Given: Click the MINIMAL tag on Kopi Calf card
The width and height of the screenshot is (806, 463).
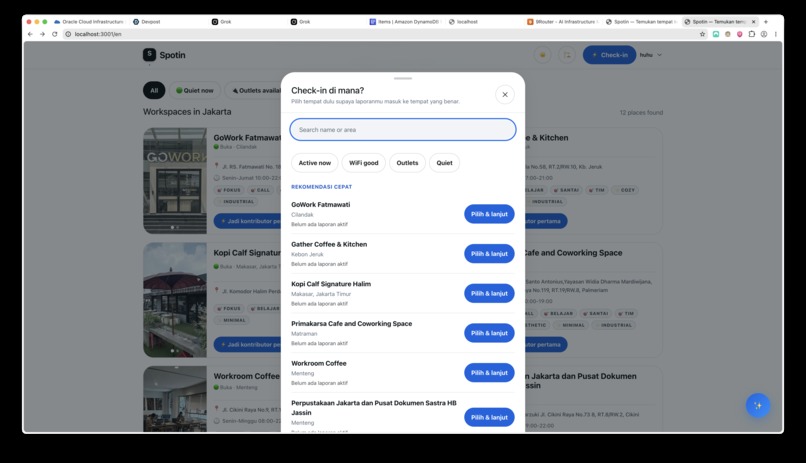Looking at the screenshot, I should pyautogui.click(x=232, y=320).
